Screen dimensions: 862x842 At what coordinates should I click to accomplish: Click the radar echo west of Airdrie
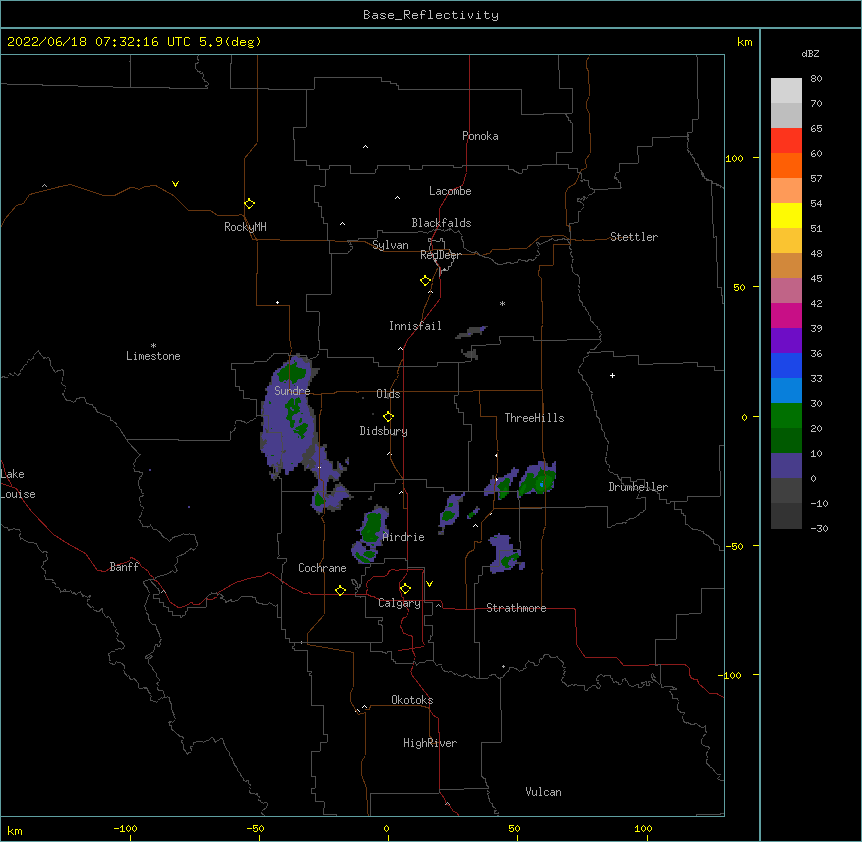371,534
